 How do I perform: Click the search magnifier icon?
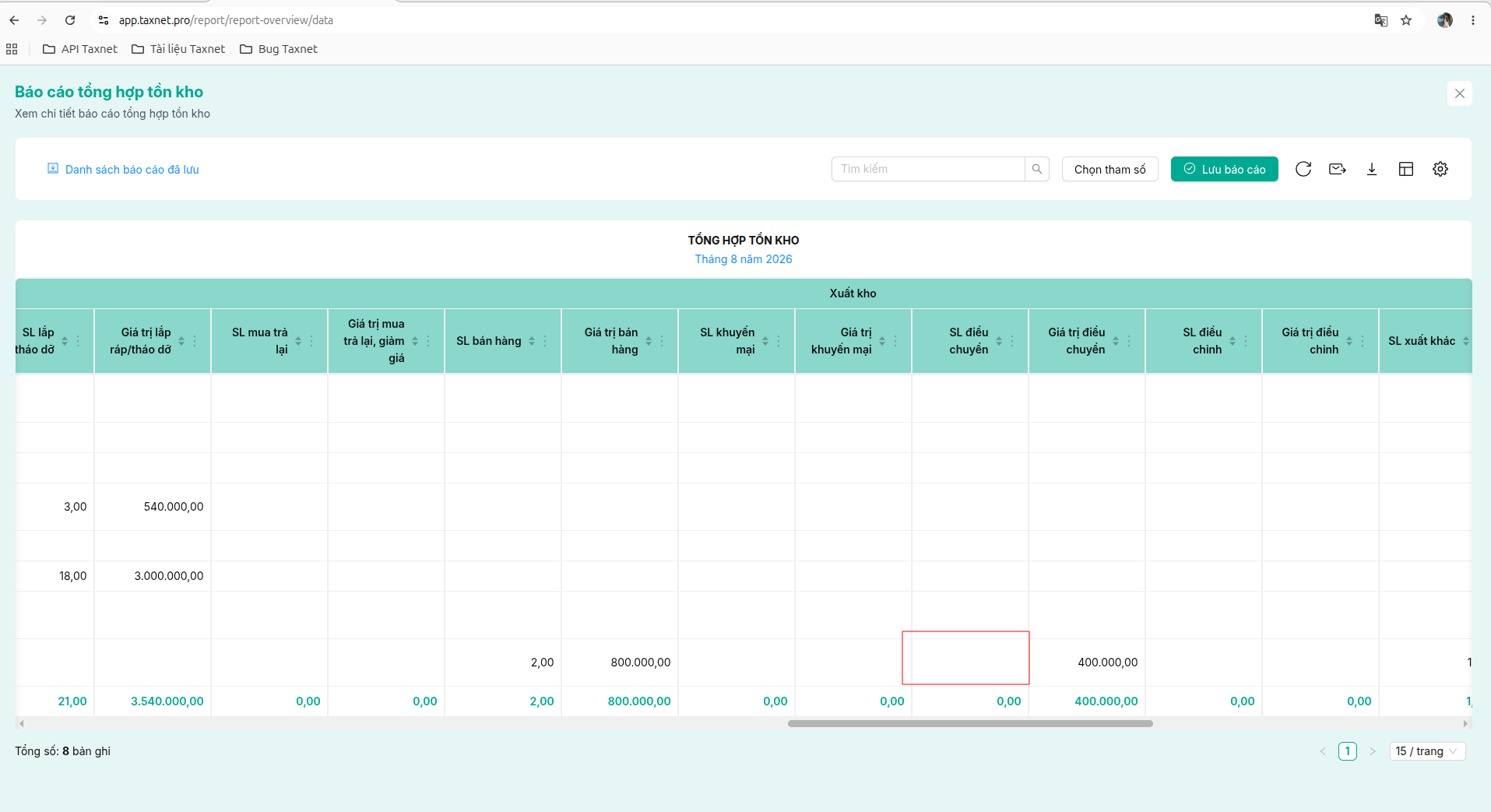[1037, 169]
